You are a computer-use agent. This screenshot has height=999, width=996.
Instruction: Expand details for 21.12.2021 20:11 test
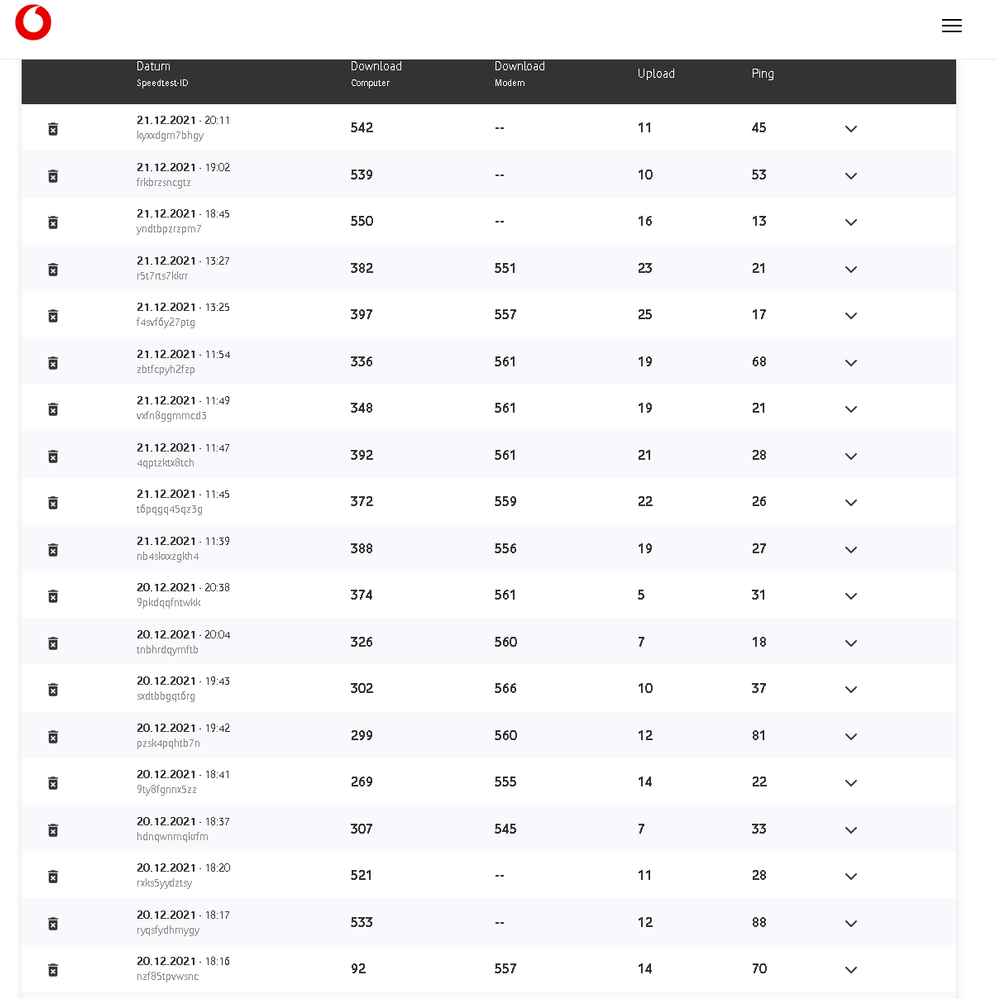851,129
